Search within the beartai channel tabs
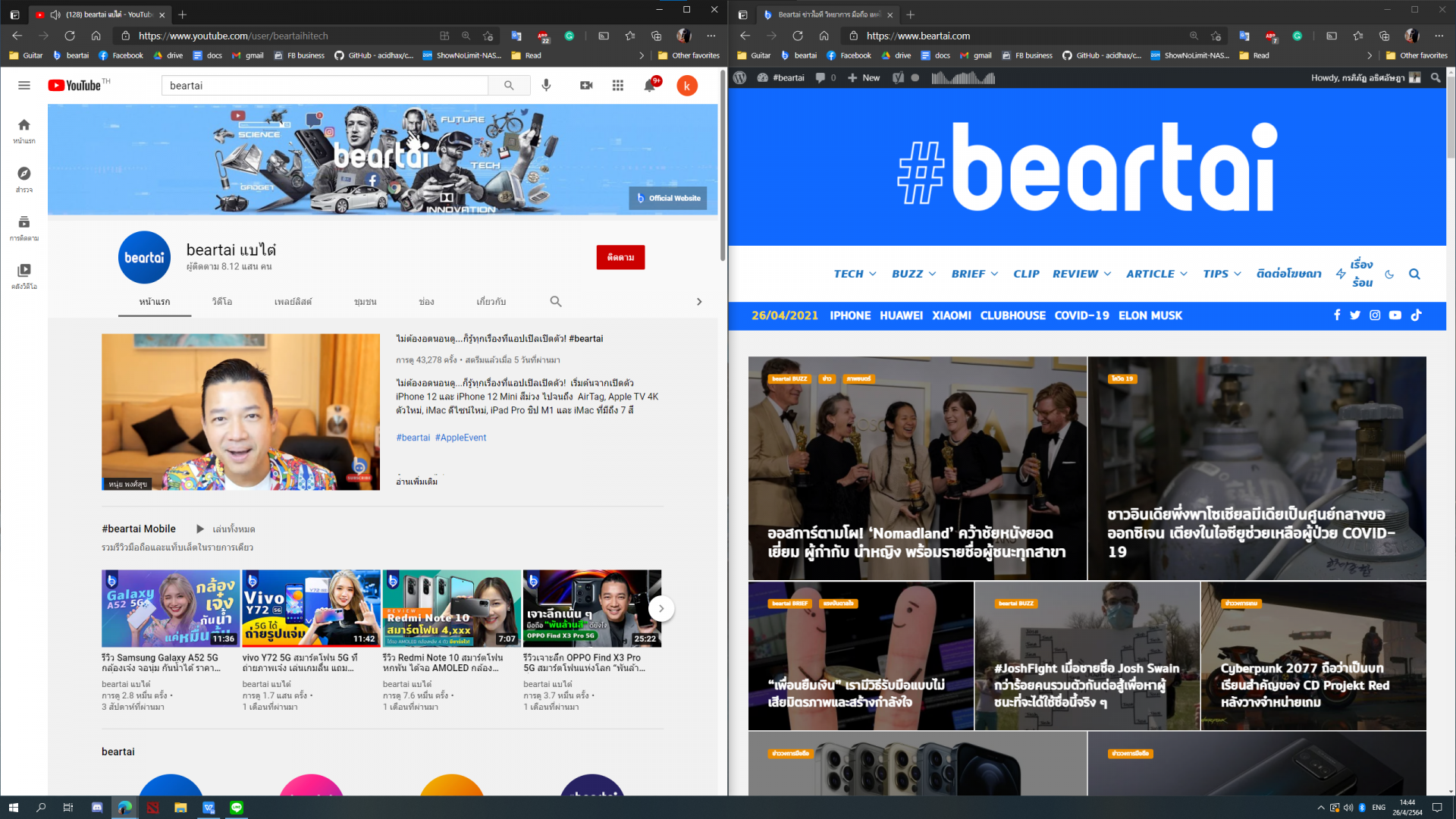This screenshot has height=819, width=1456. (556, 301)
